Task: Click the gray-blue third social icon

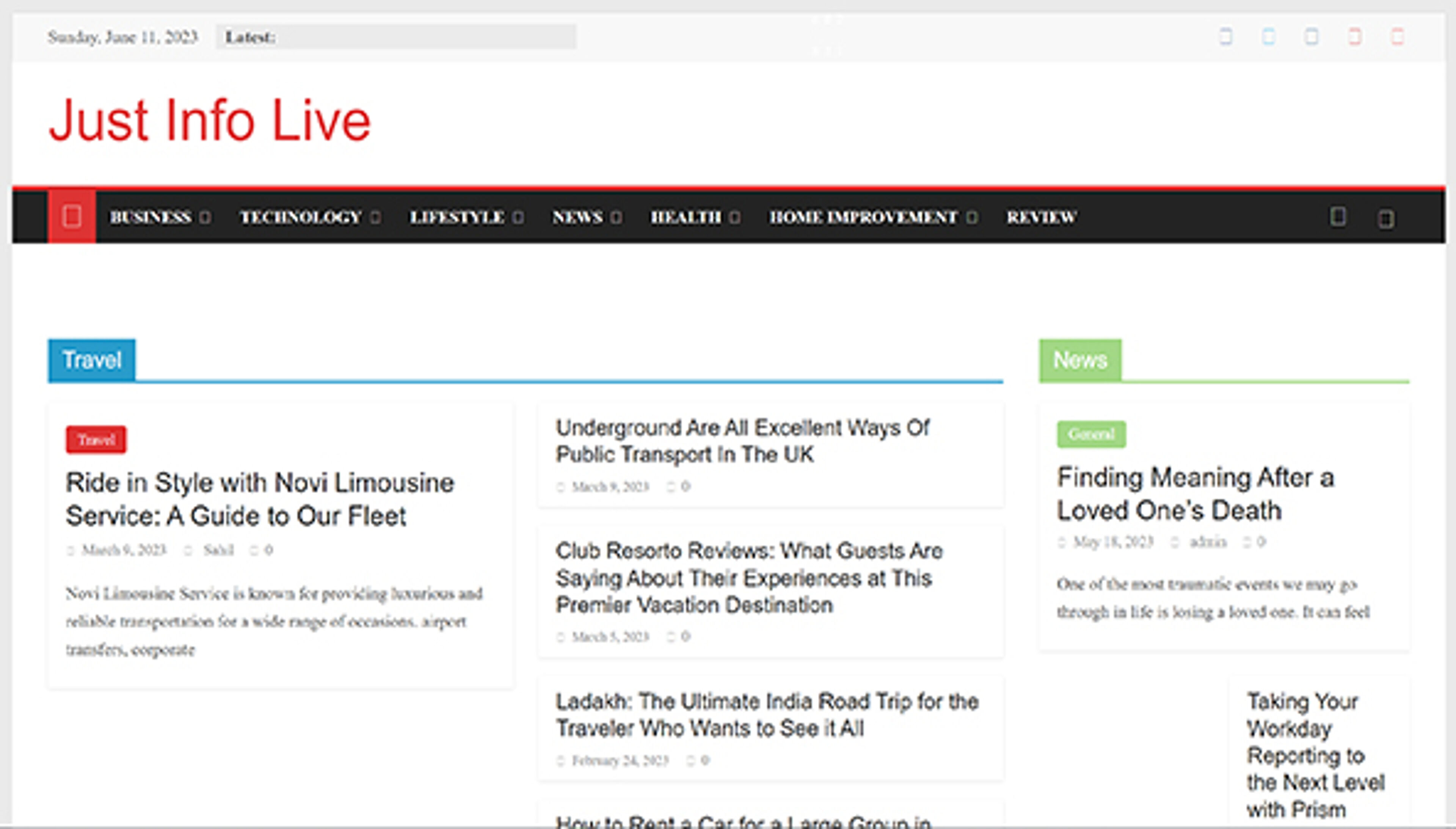Action: click(1312, 37)
